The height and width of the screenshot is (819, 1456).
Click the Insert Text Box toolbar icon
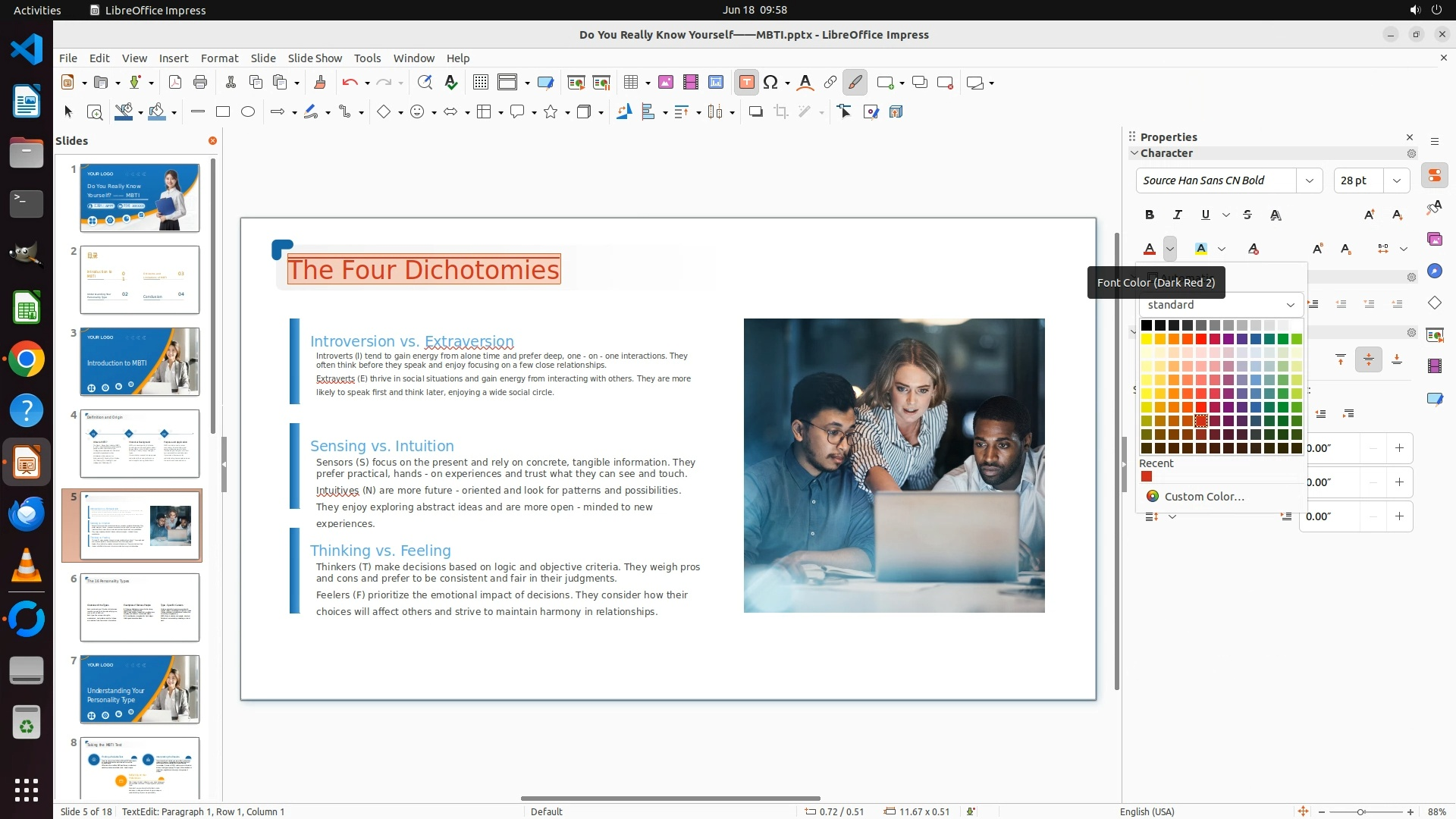(x=746, y=83)
